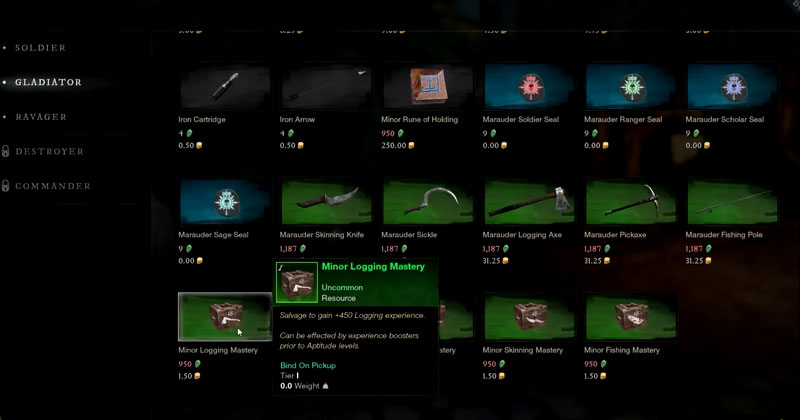Pick the Marauder Skinning Knife icon

point(326,202)
